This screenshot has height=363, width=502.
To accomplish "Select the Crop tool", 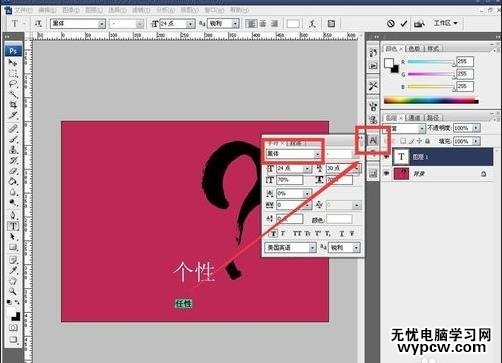I will 13,105.
